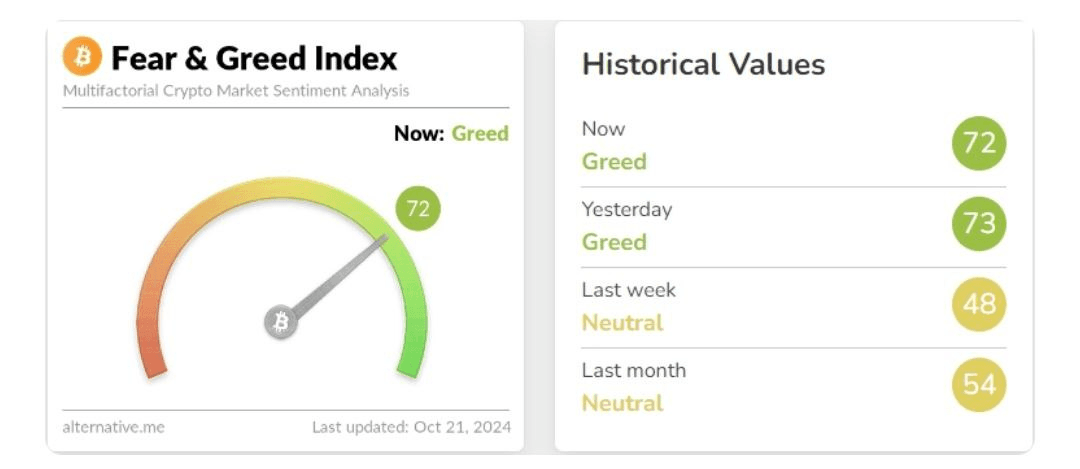Select the Now value 72 circle
Image resolution: width=1080 pixels, height=469 pixels.
[979, 143]
